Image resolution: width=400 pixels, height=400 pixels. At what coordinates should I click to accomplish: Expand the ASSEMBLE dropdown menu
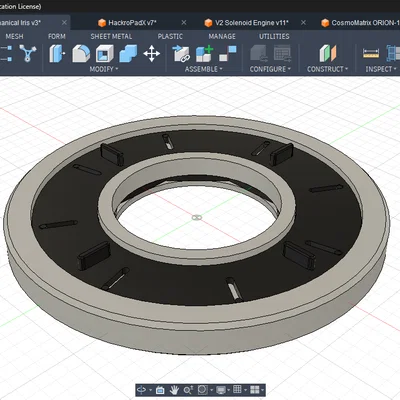pos(203,69)
